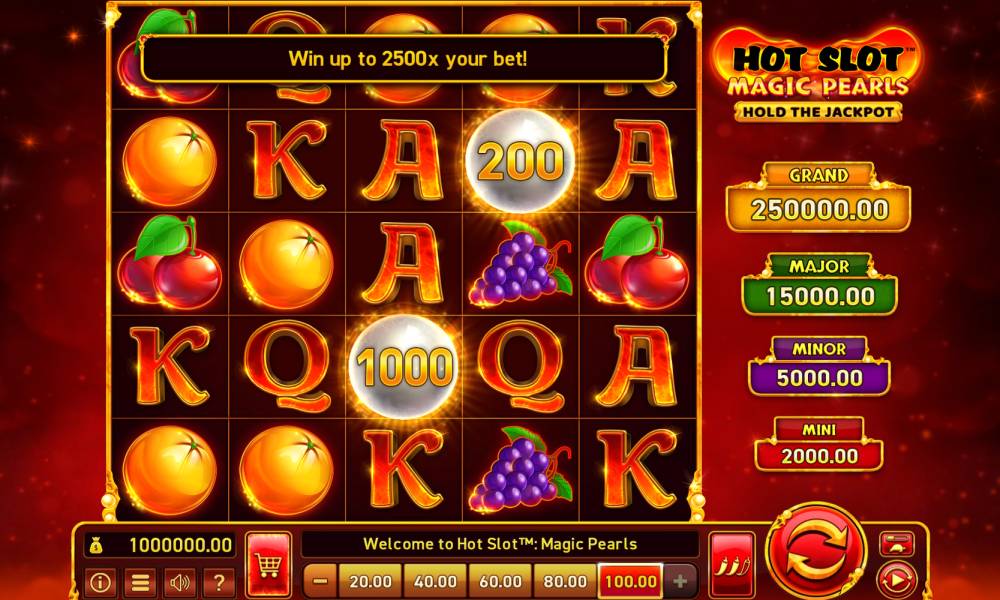
Task: Click the pearl symbol showing 200
Action: pyautogui.click(x=520, y=160)
